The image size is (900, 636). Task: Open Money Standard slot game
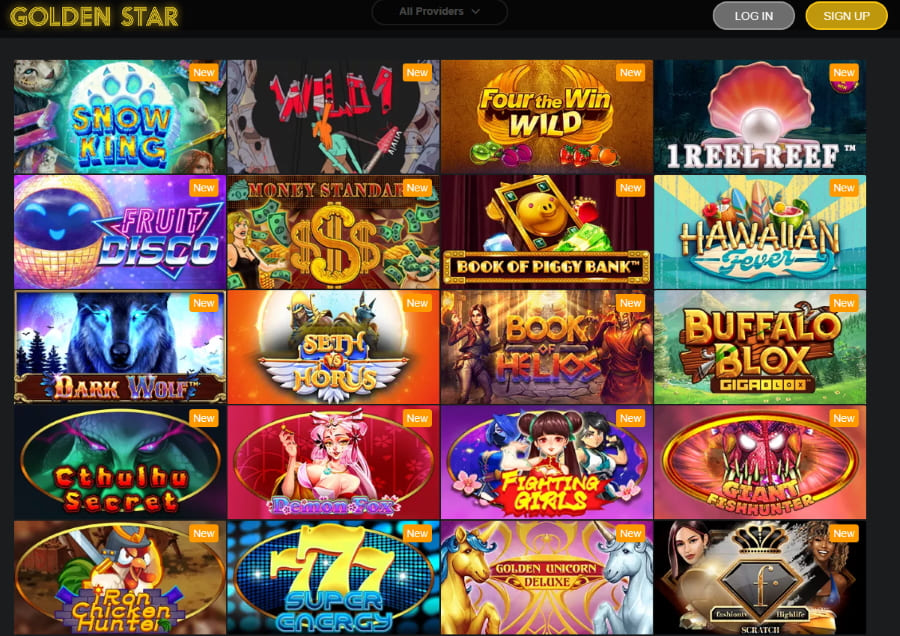point(333,232)
